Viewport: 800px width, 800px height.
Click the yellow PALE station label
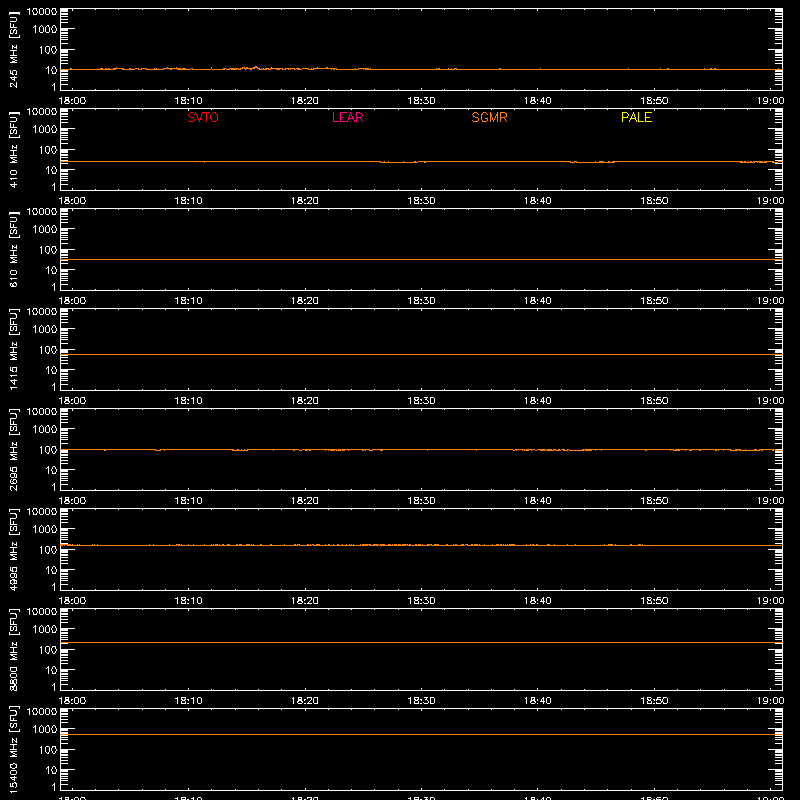coord(636,117)
